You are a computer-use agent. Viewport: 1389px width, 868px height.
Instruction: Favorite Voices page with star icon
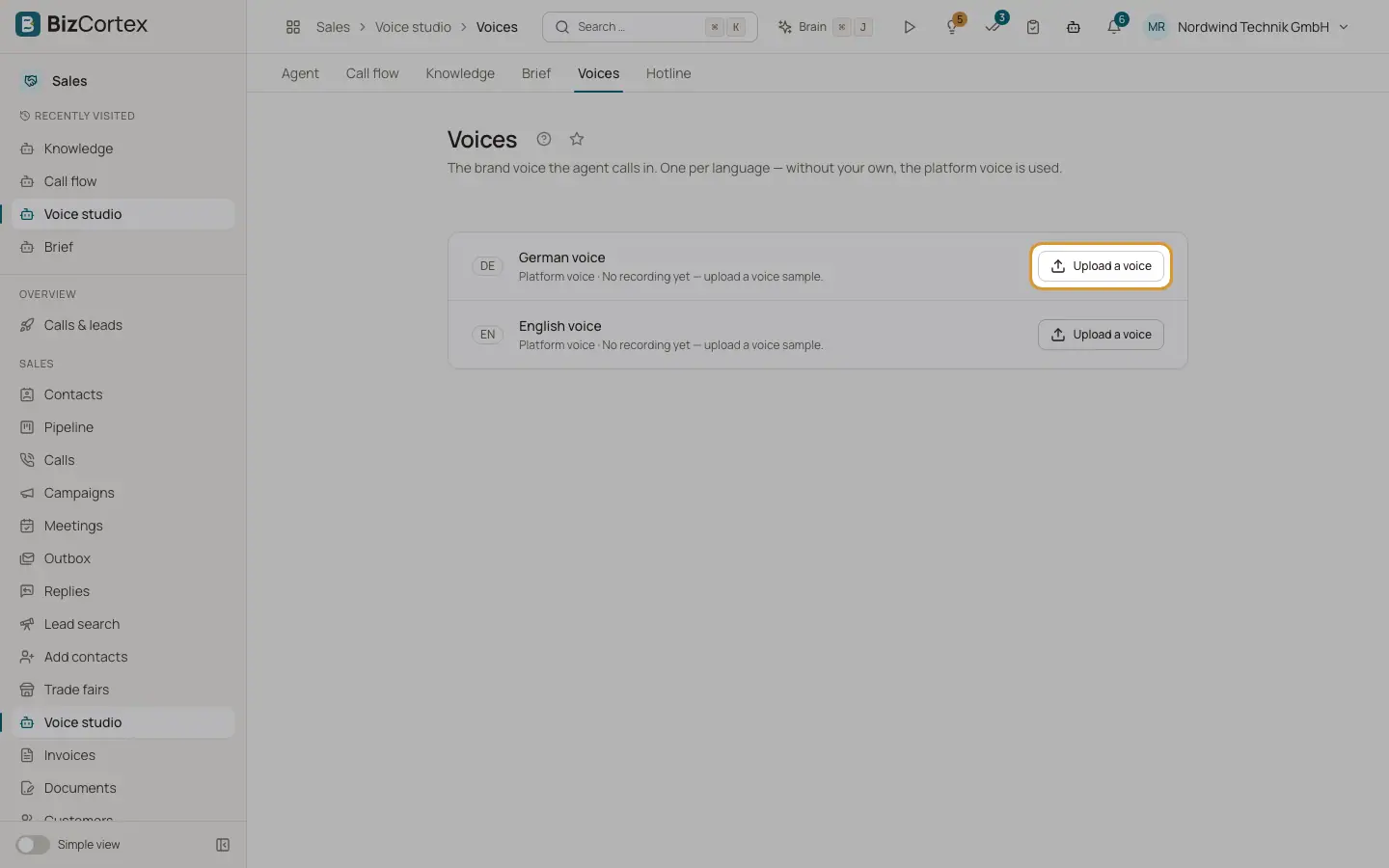tap(577, 139)
